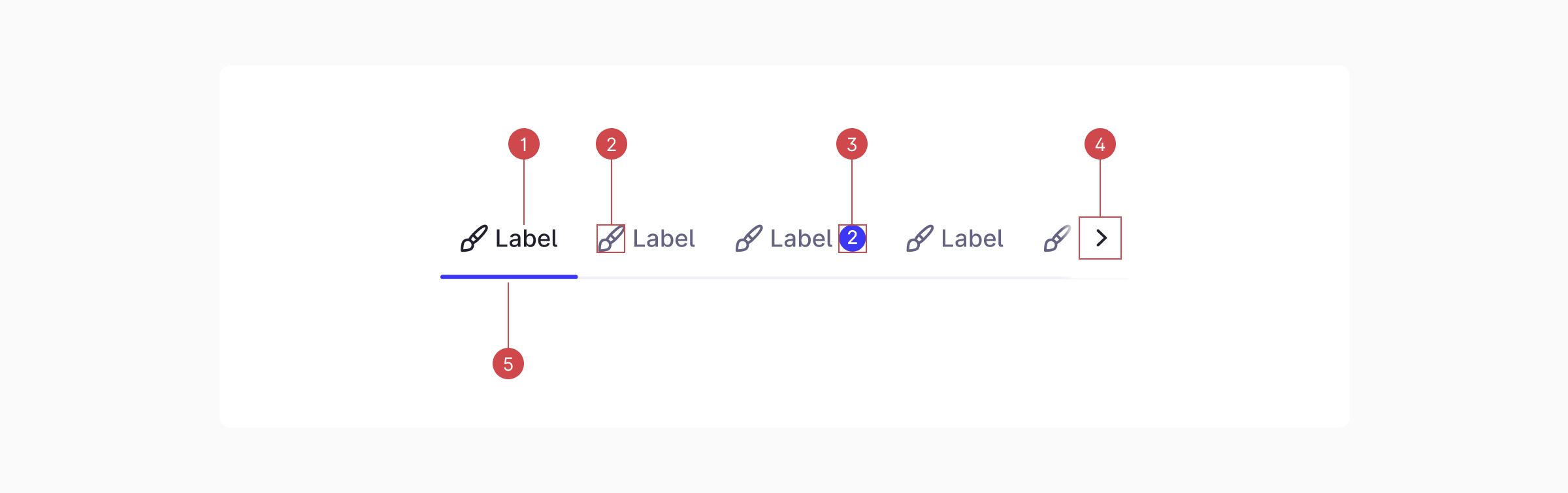Click the brush icon on the fourth tab
This screenshot has width=1568, height=493.
tap(919, 239)
